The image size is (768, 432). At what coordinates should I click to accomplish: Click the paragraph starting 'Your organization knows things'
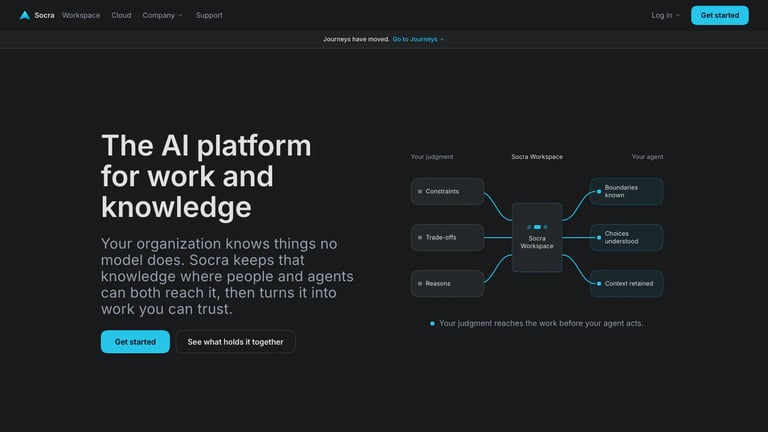[x=227, y=276]
